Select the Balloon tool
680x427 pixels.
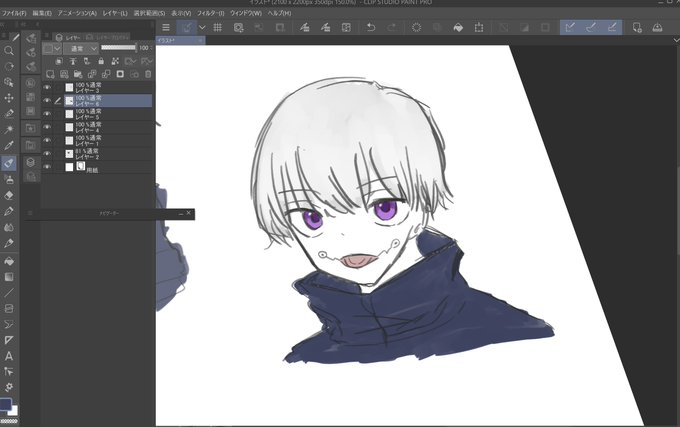[9, 324]
